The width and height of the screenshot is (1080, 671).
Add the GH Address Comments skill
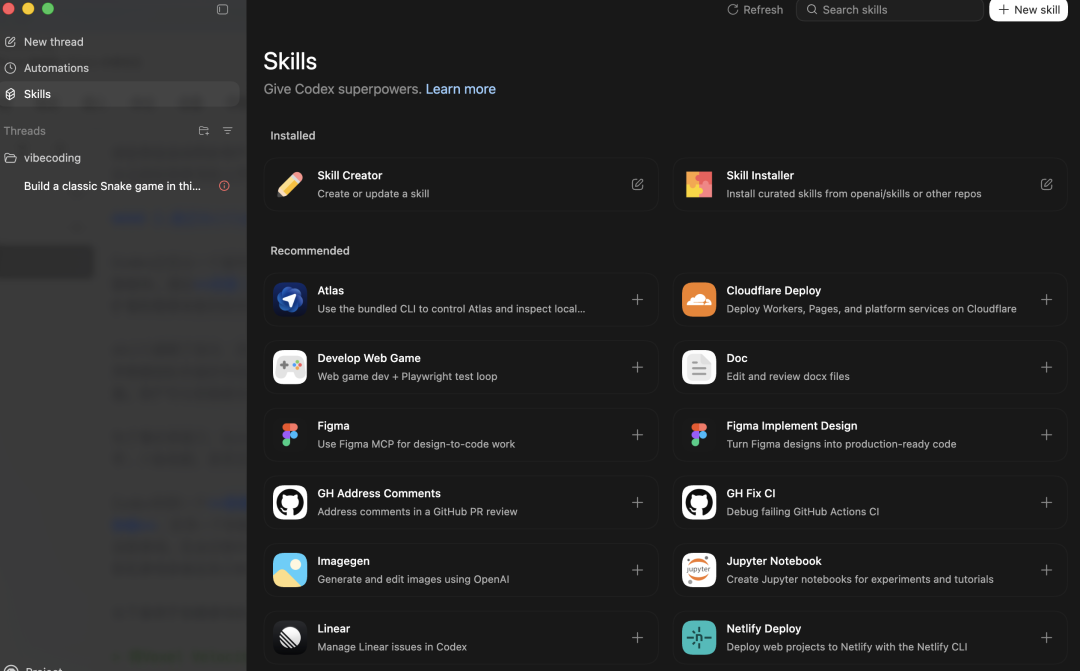(x=638, y=502)
